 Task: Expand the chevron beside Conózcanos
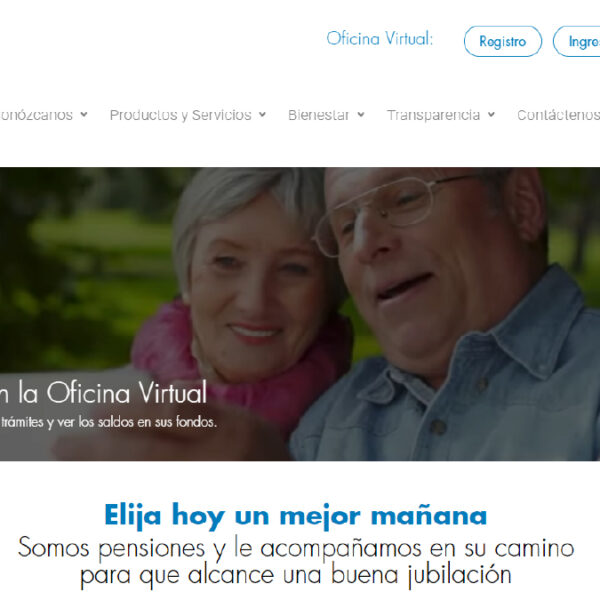(x=84, y=114)
